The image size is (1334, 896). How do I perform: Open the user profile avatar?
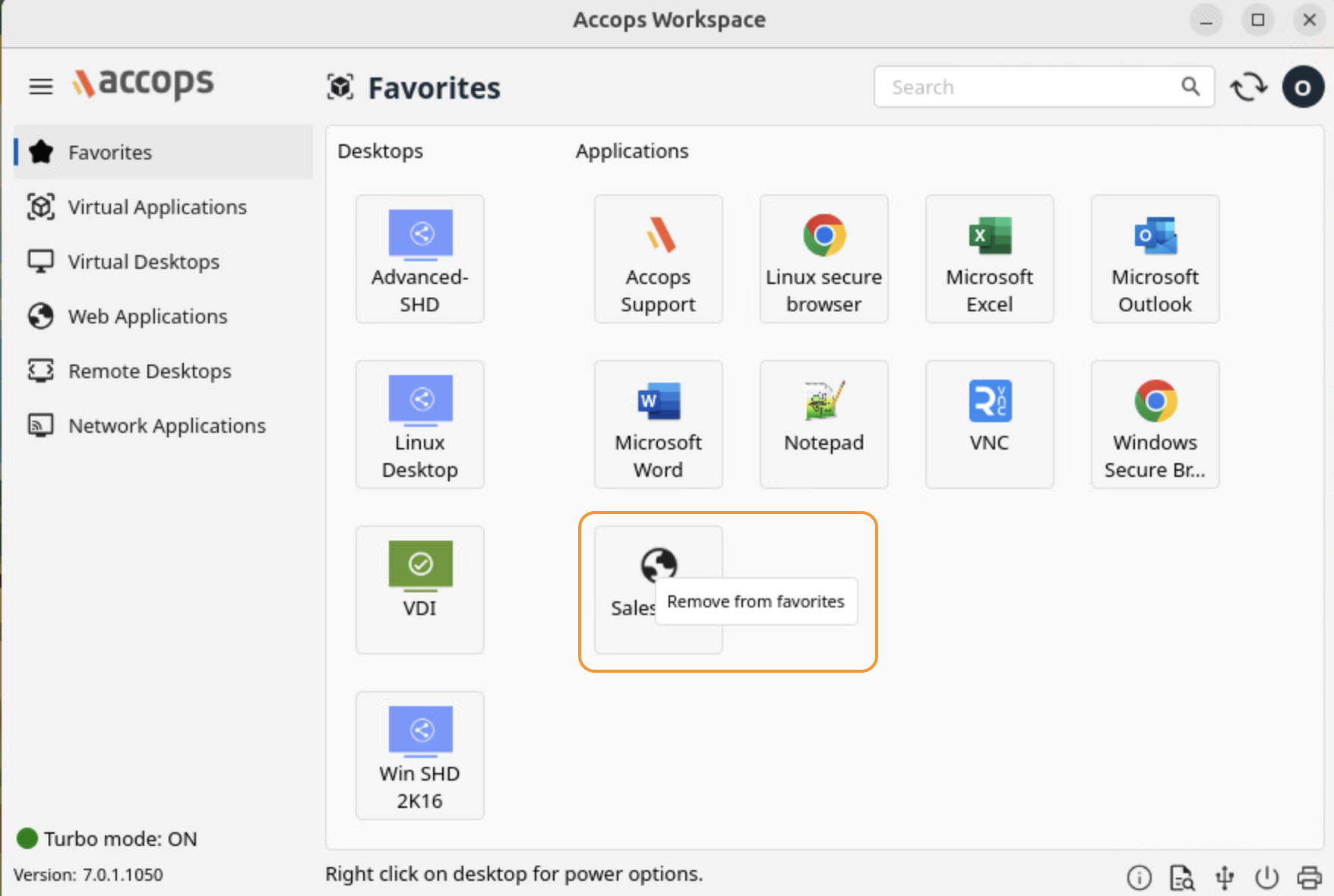coord(1303,87)
